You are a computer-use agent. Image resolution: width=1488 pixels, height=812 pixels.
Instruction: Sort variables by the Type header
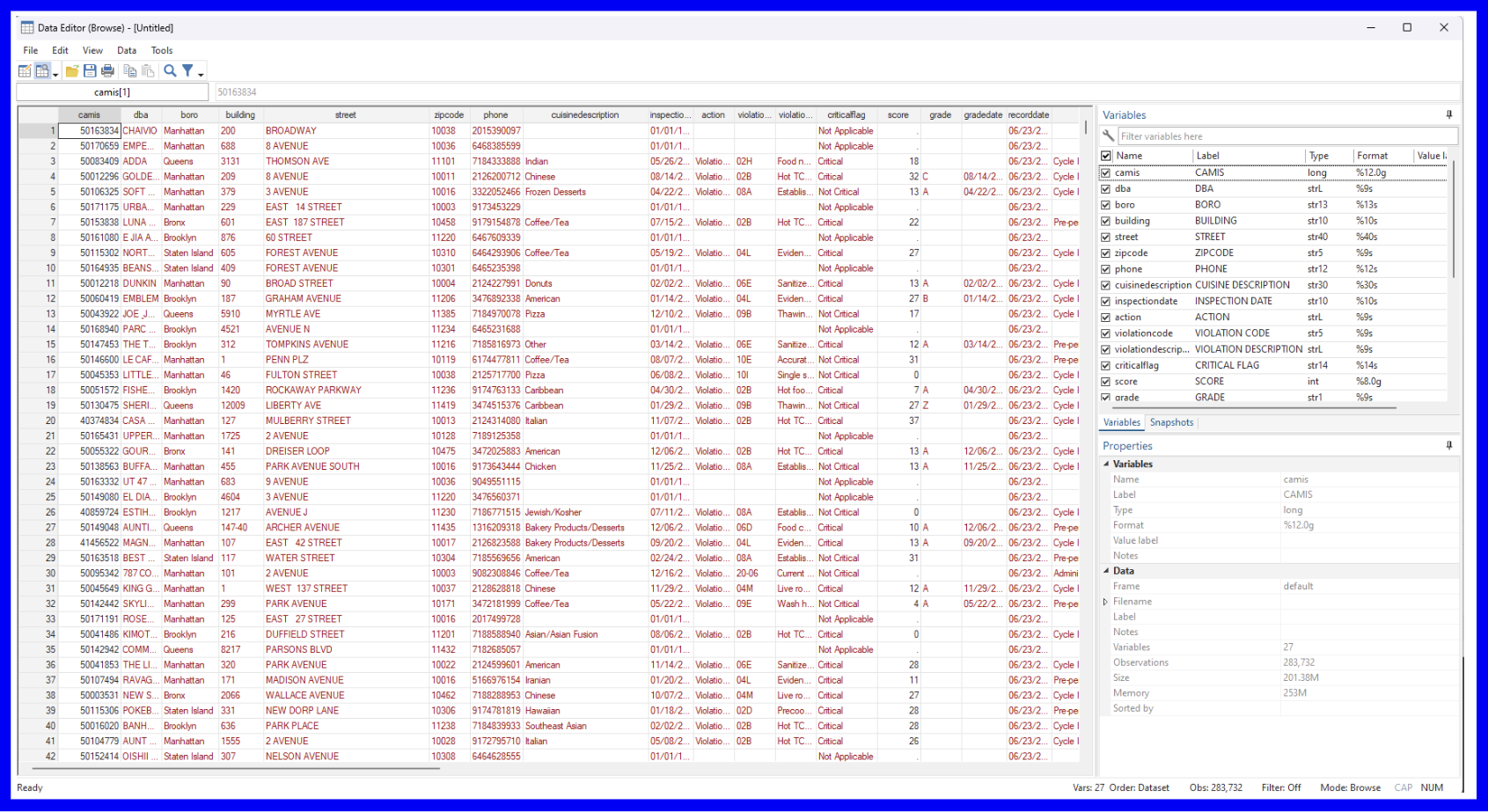[x=1329, y=156]
